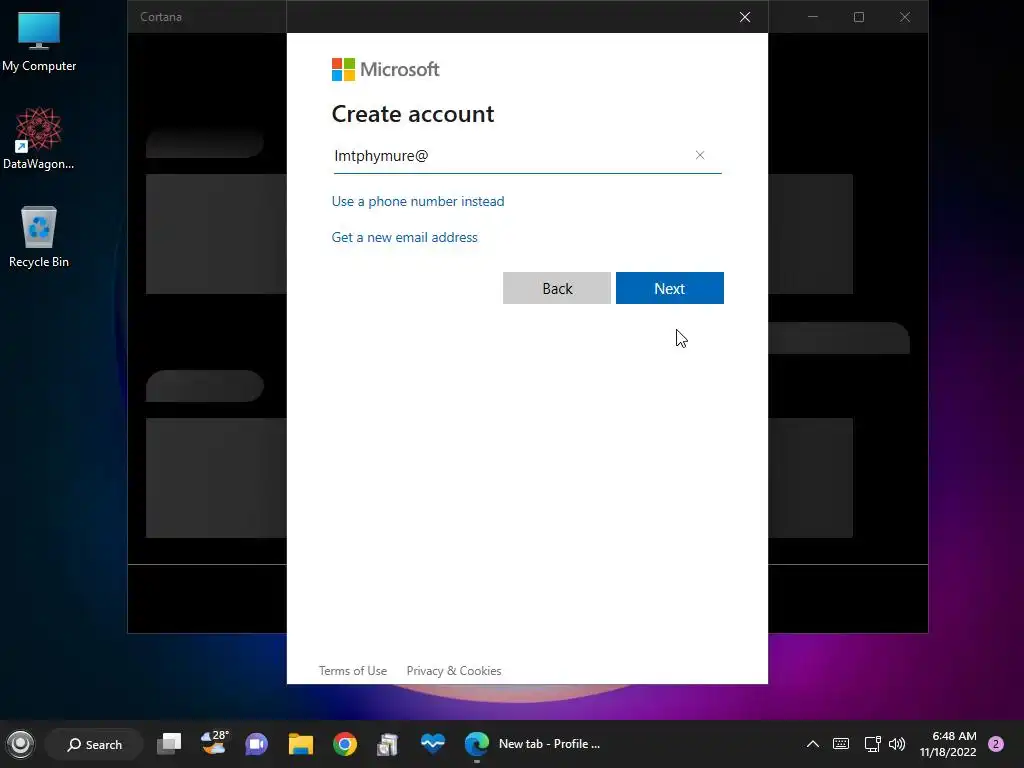Image resolution: width=1024 pixels, height=768 pixels.
Task: Open the heartbeat monitor app icon
Action: coord(432,743)
